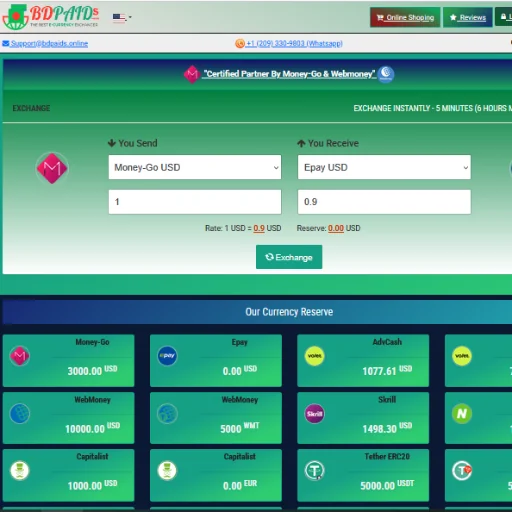The width and height of the screenshot is (512, 512).
Task: Click the purple Skrill icon
Action: (x=314, y=414)
